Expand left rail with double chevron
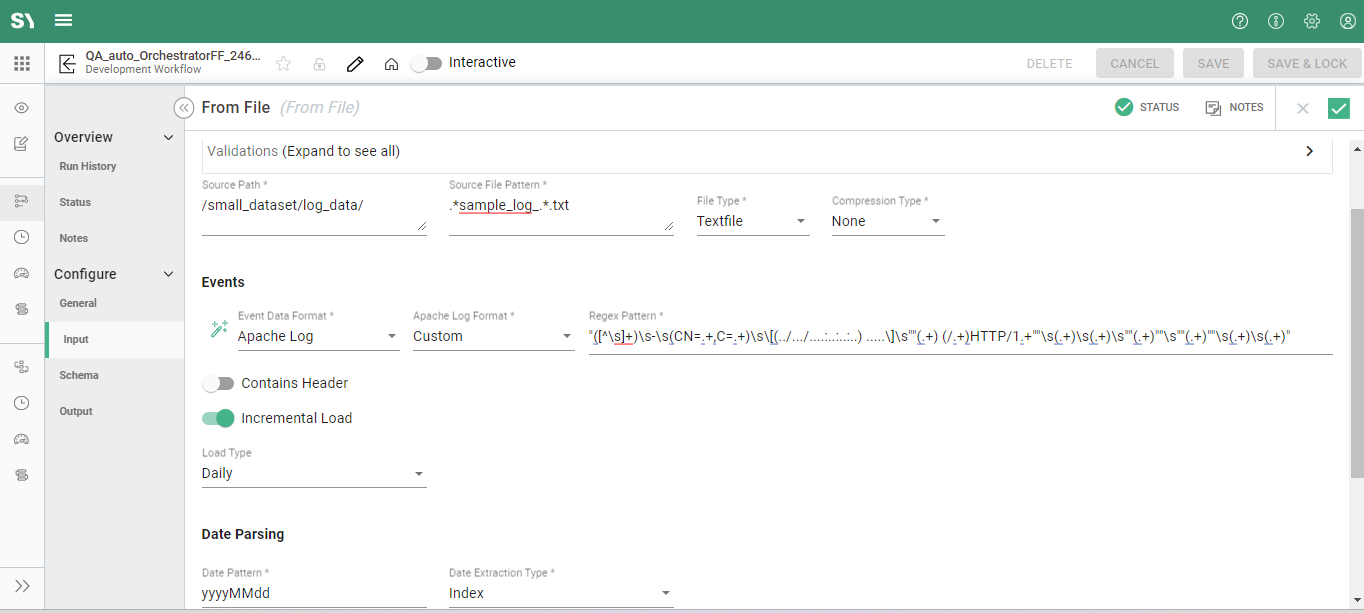The height and width of the screenshot is (613, 1364). (x=22, y=585)
